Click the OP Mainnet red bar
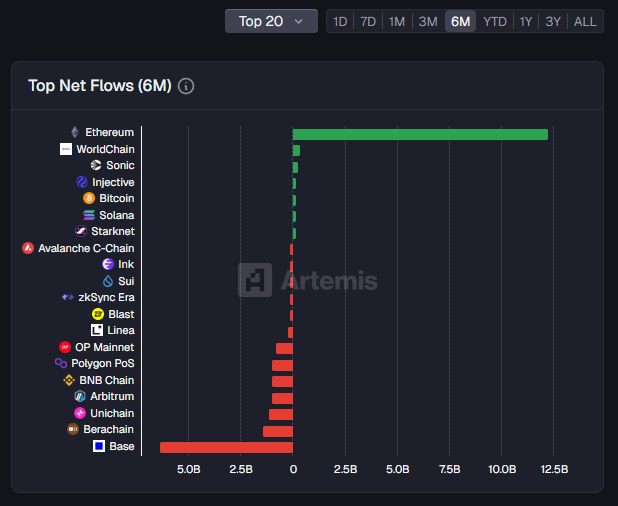This screenshot has height=506, width=618. 285,349
